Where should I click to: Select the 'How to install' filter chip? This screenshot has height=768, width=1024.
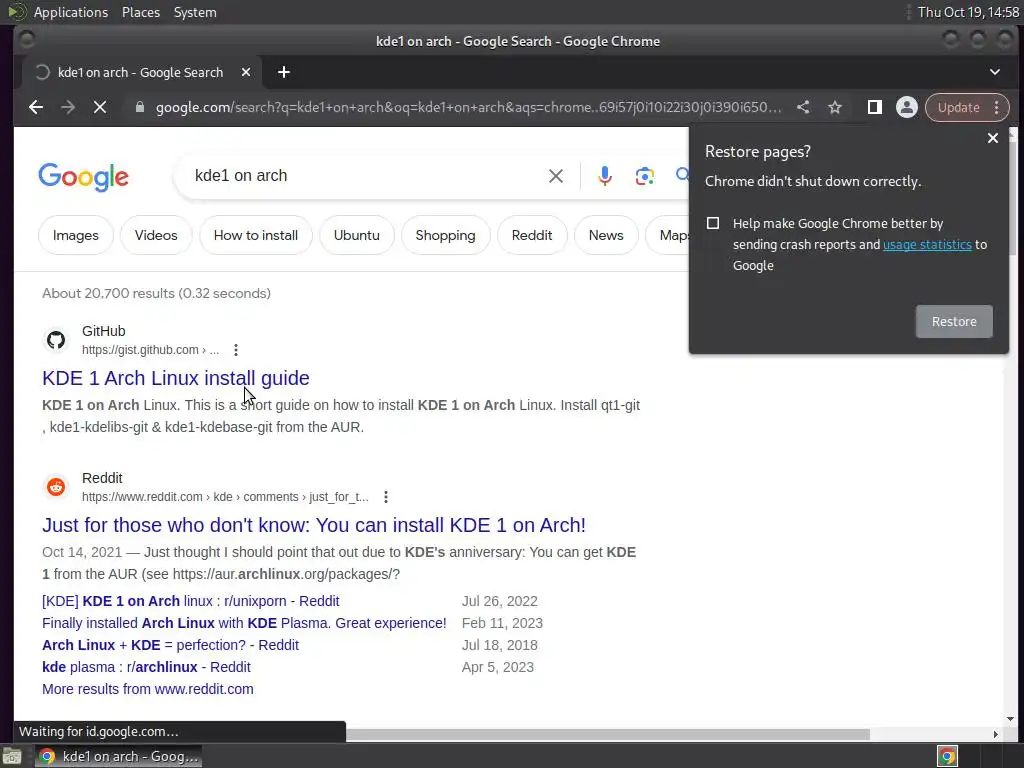256,235
